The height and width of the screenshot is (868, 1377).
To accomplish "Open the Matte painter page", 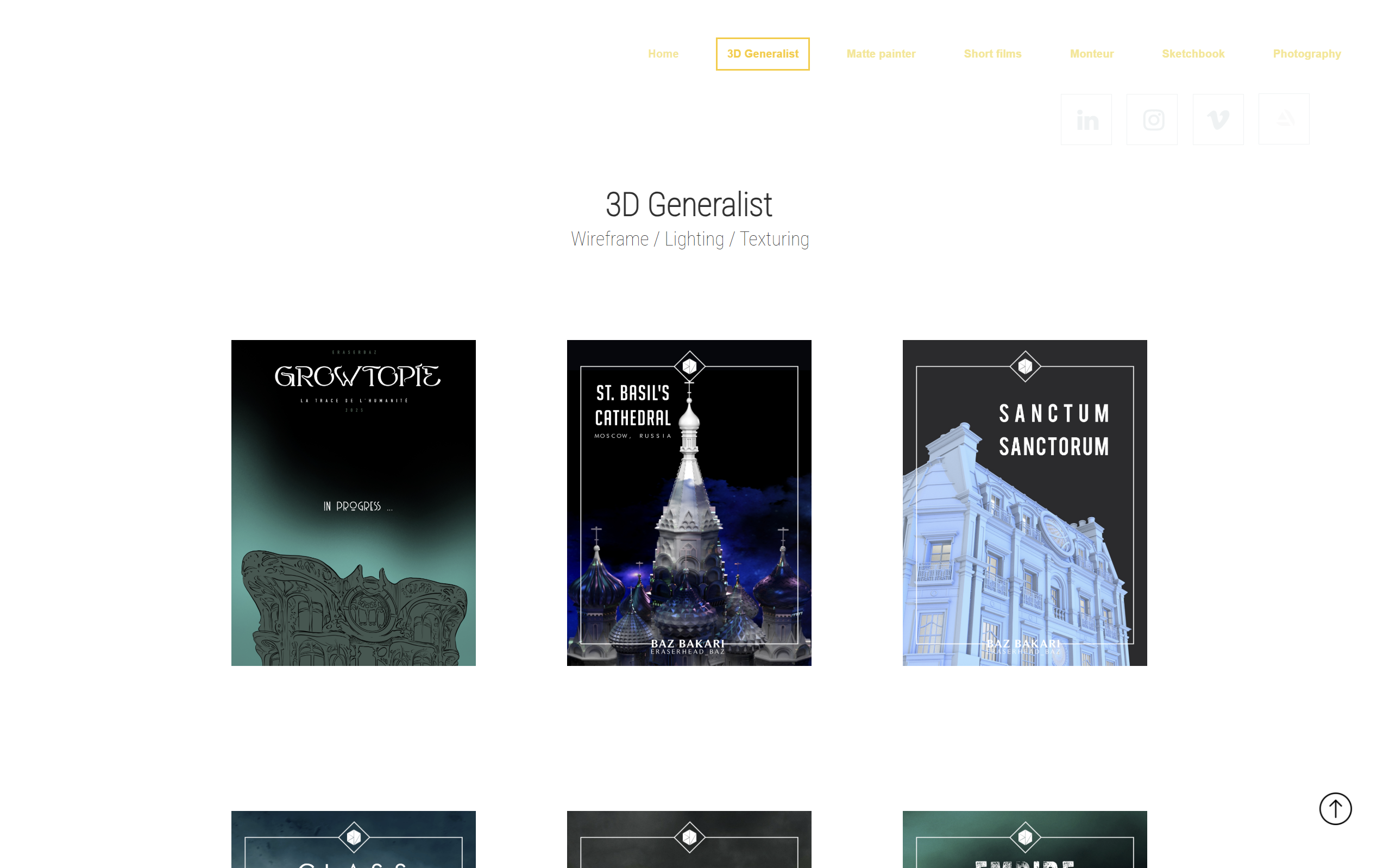I will tap(881, 54).
